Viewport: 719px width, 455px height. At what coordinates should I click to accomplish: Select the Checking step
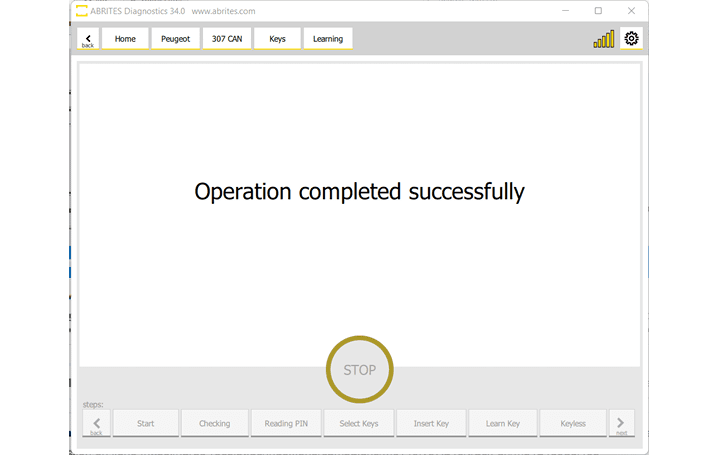214,423
